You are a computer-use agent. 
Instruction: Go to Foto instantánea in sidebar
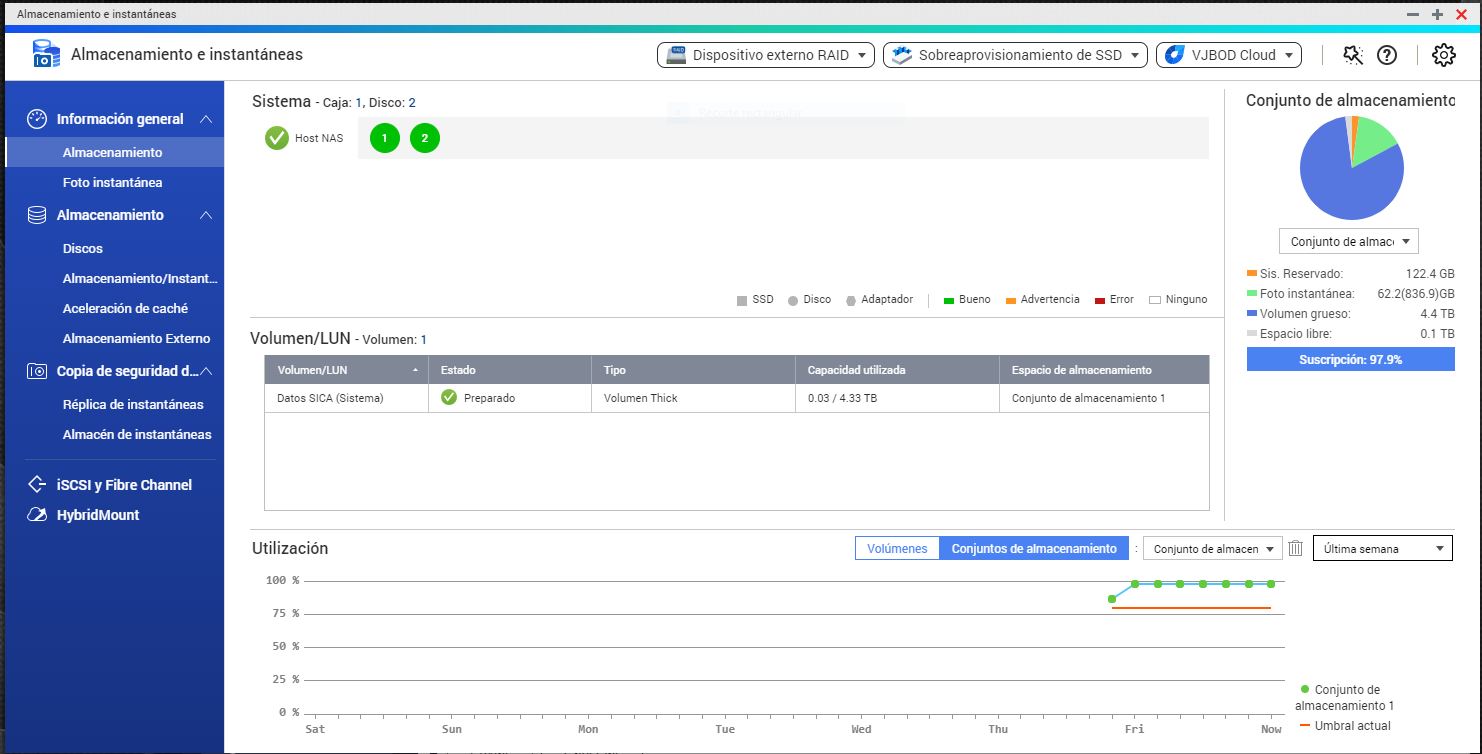coord(112,183)
